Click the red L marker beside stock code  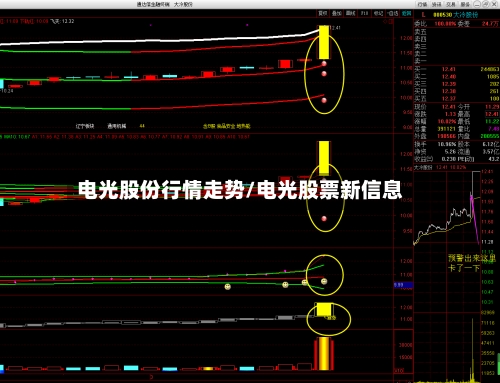[423, 15]
